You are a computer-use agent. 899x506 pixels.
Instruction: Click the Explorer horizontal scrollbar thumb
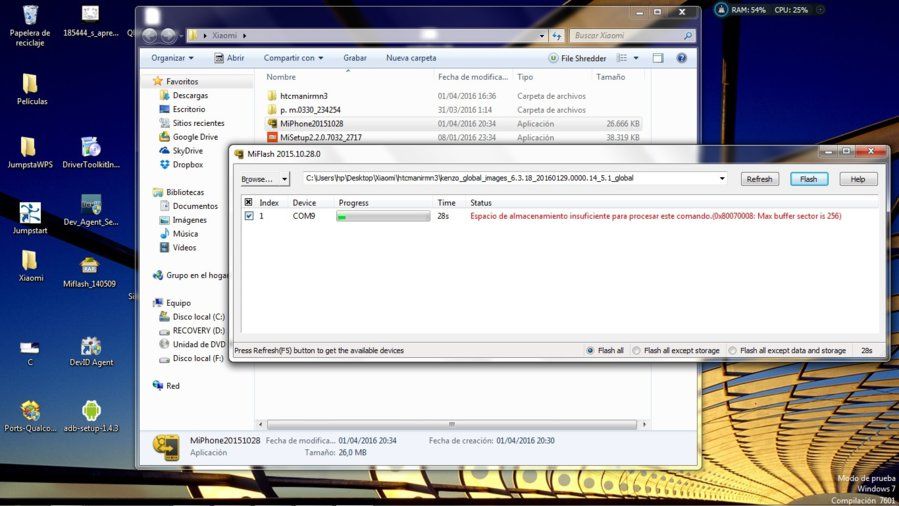tap(452, 424)
